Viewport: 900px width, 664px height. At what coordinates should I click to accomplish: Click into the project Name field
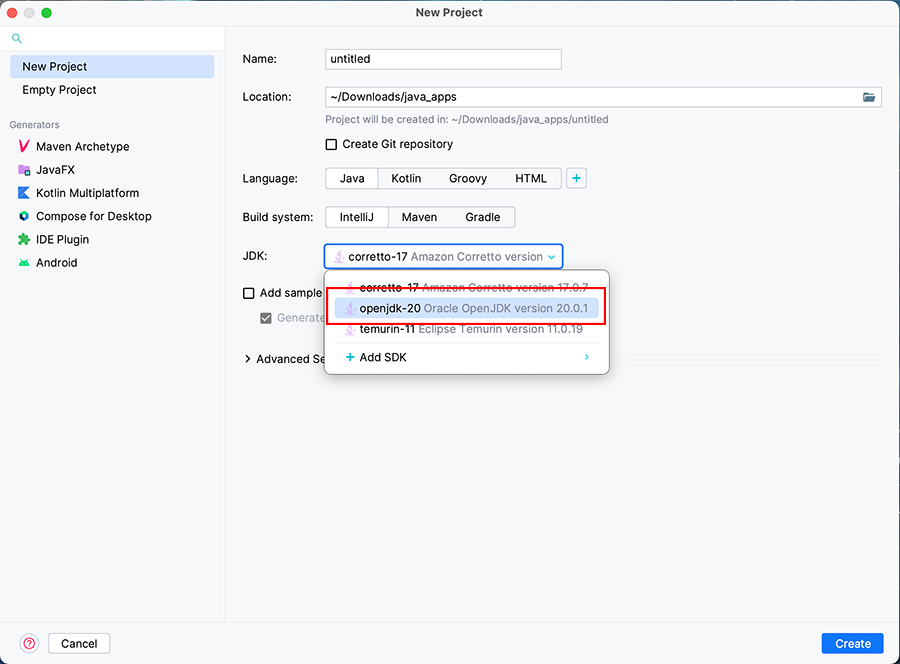point(443,59)
